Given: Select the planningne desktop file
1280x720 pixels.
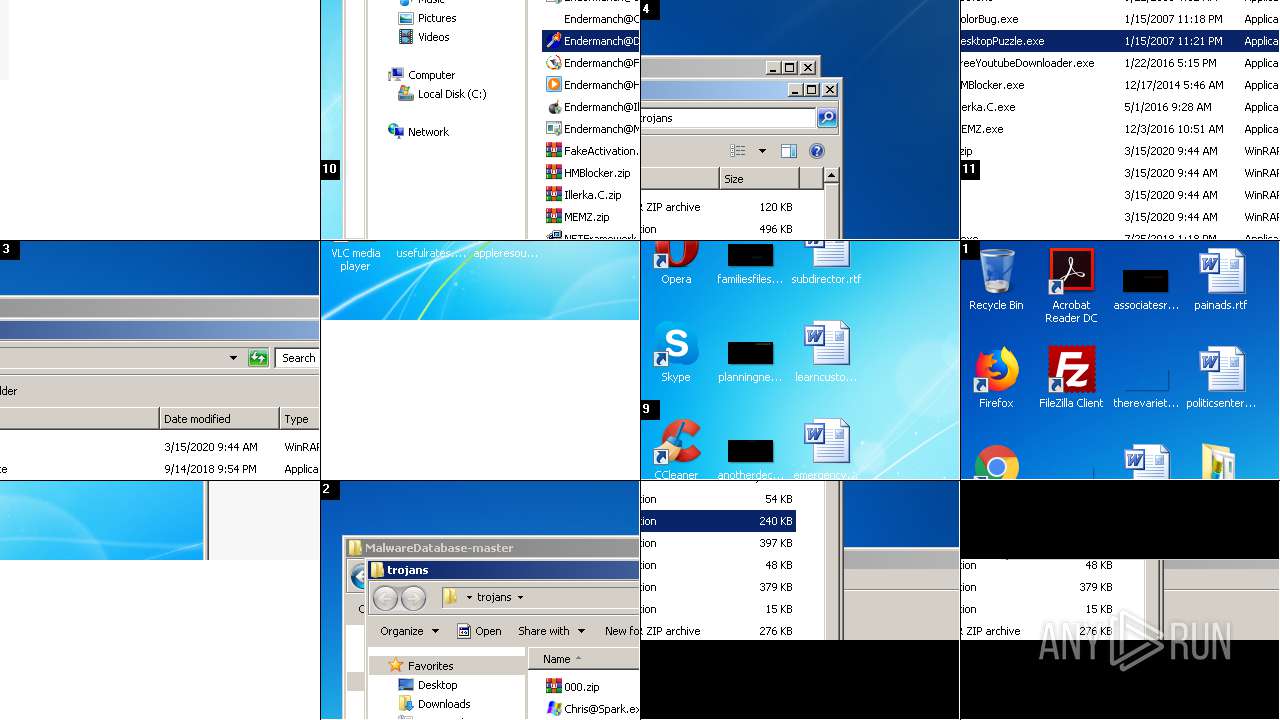Looking at the screenshot, I should point(750,362).
